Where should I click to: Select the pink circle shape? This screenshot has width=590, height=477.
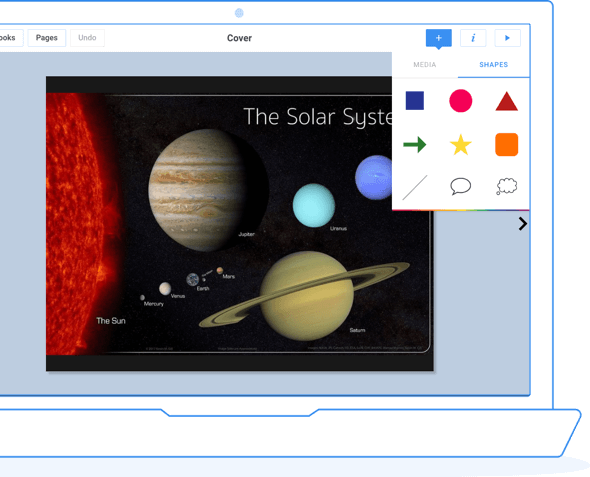pos(461,101)
